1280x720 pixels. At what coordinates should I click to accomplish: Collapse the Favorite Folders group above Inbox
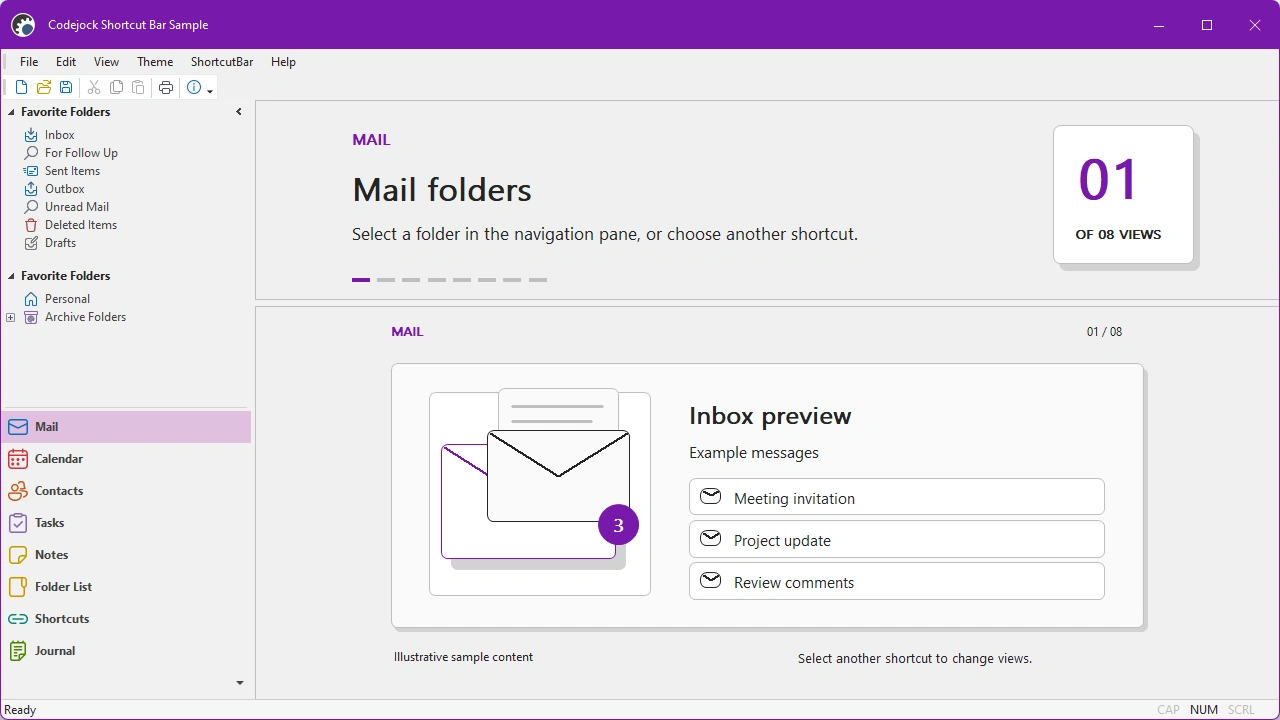pyautogui.click(x=11, y=112)
